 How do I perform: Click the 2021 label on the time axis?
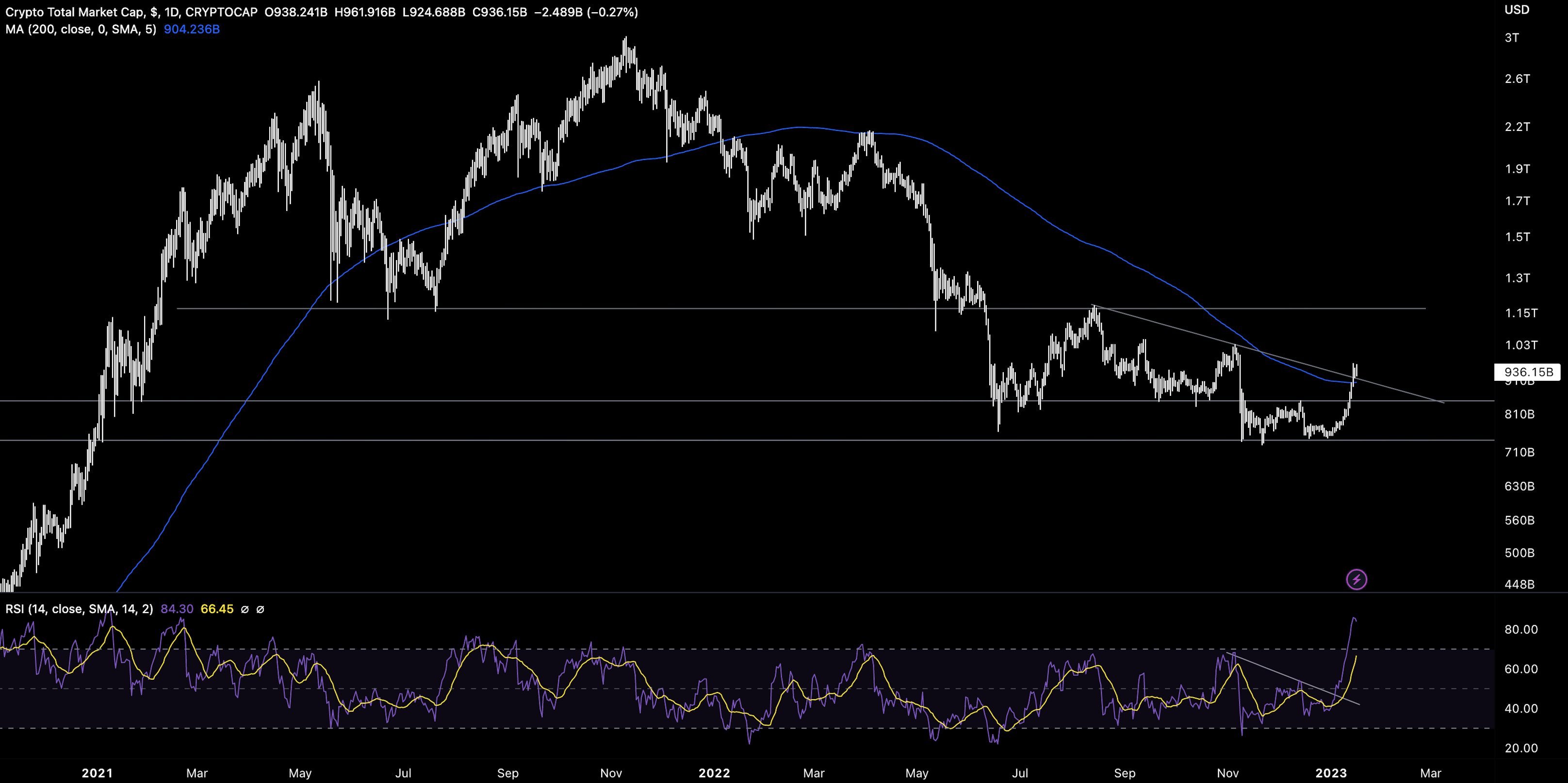[x=97, y=773]
